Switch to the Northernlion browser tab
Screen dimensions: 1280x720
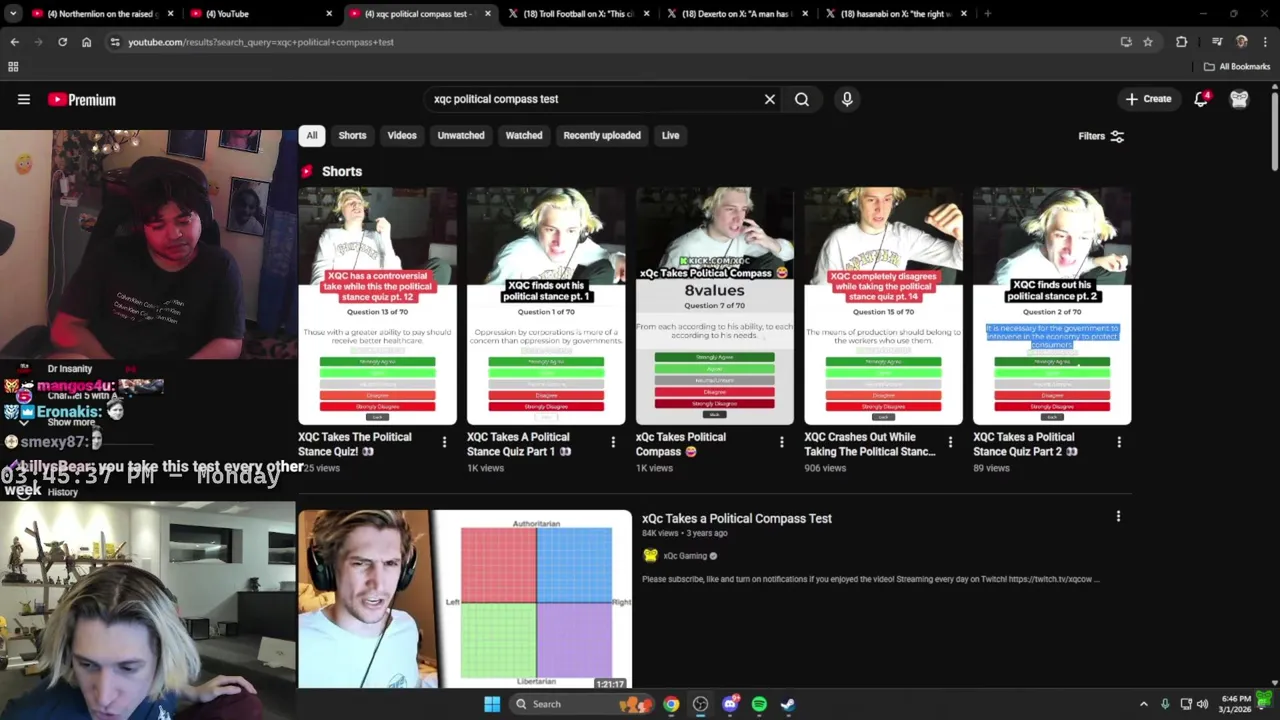[103, 14]
